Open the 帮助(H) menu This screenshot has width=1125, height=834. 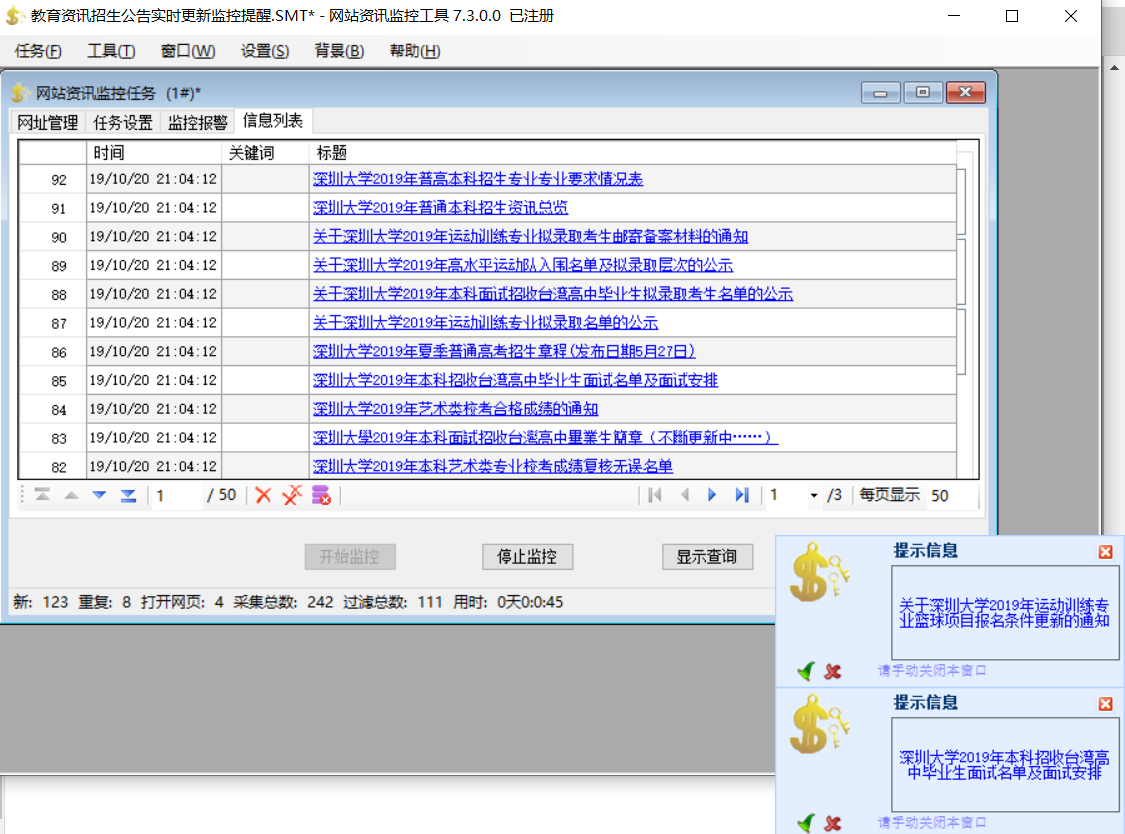point(415,51)
